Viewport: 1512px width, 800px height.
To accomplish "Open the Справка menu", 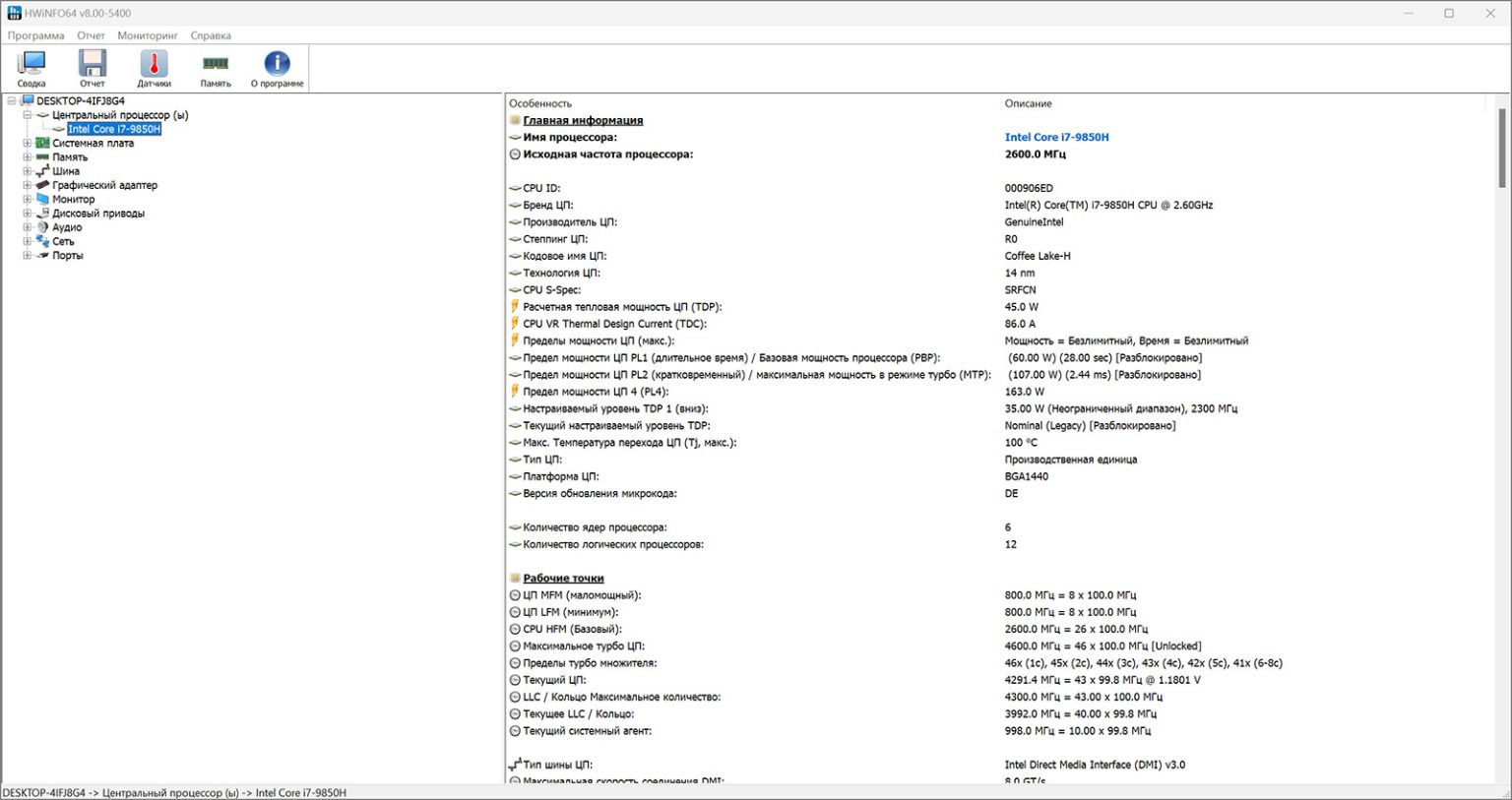I will (211, 35).
